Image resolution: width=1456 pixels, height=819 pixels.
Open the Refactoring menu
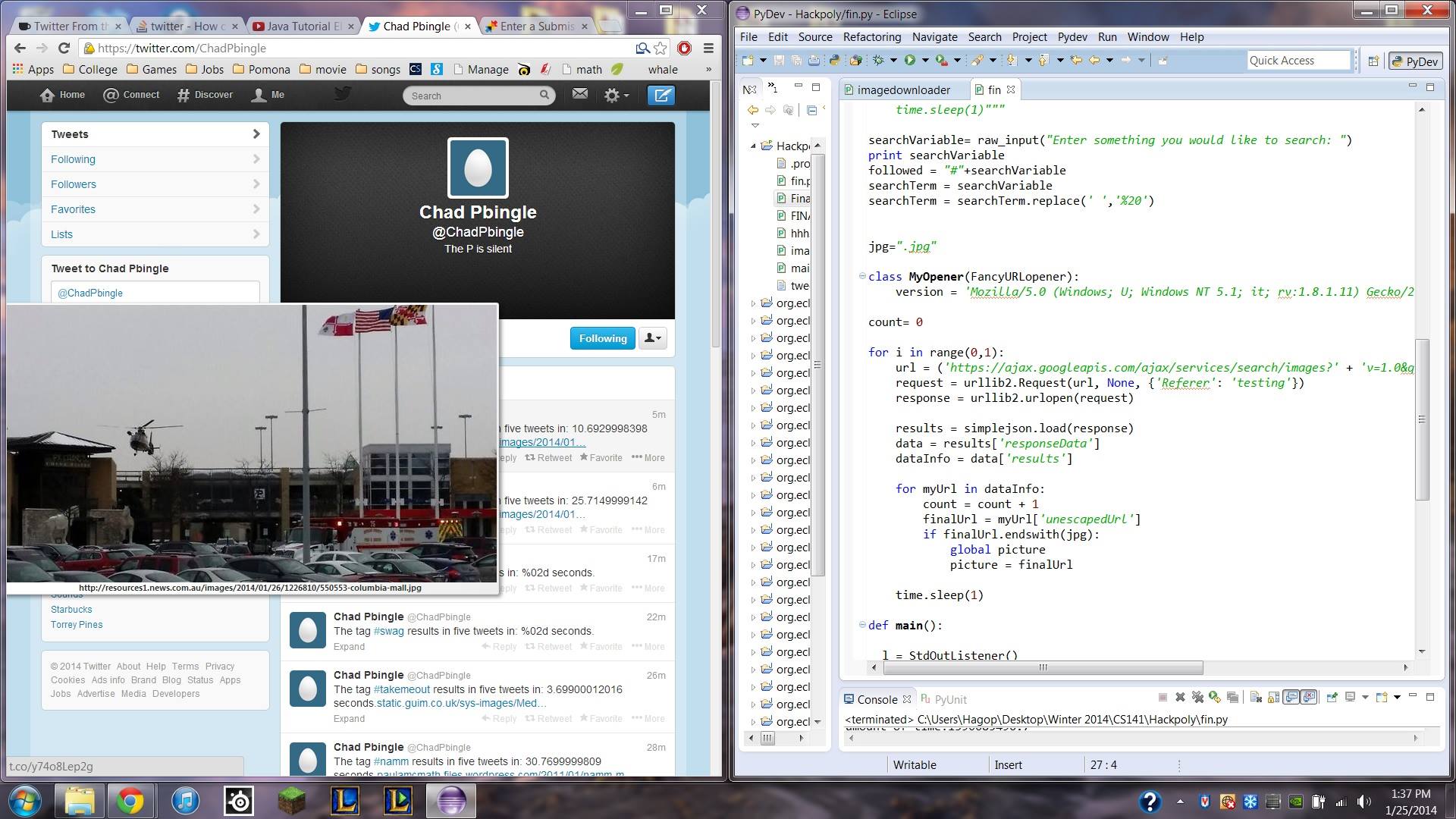(871, 36)
